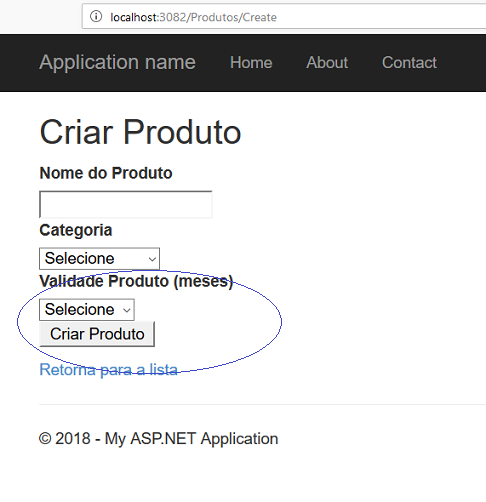Focus the localhost URL address field
The height and width of the screenshot is (502, 486).
click(x=284, y=16)
